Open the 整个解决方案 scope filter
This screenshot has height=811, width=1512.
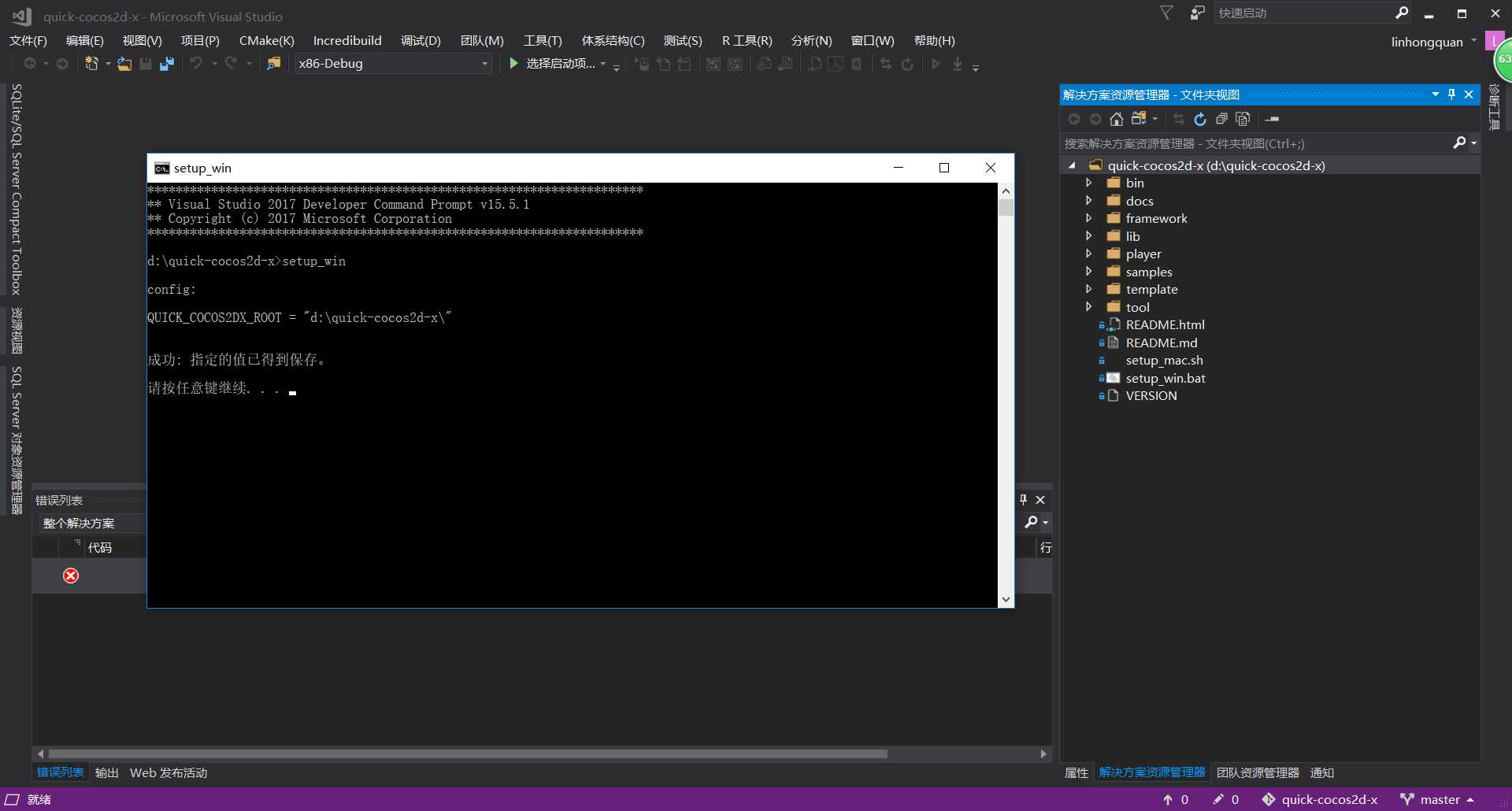pos(91,523)
